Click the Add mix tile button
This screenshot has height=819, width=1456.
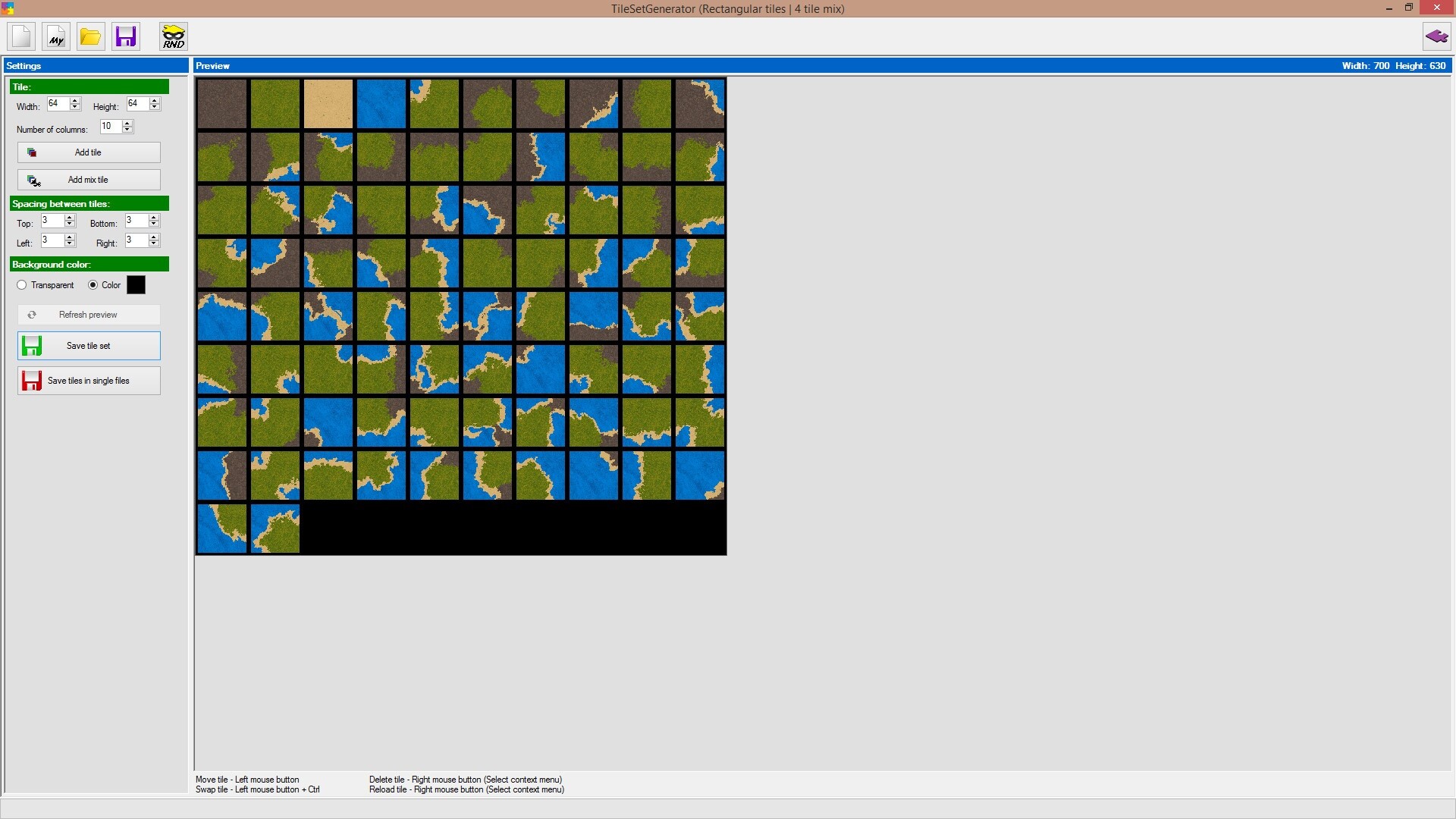[x=89, y=180]
